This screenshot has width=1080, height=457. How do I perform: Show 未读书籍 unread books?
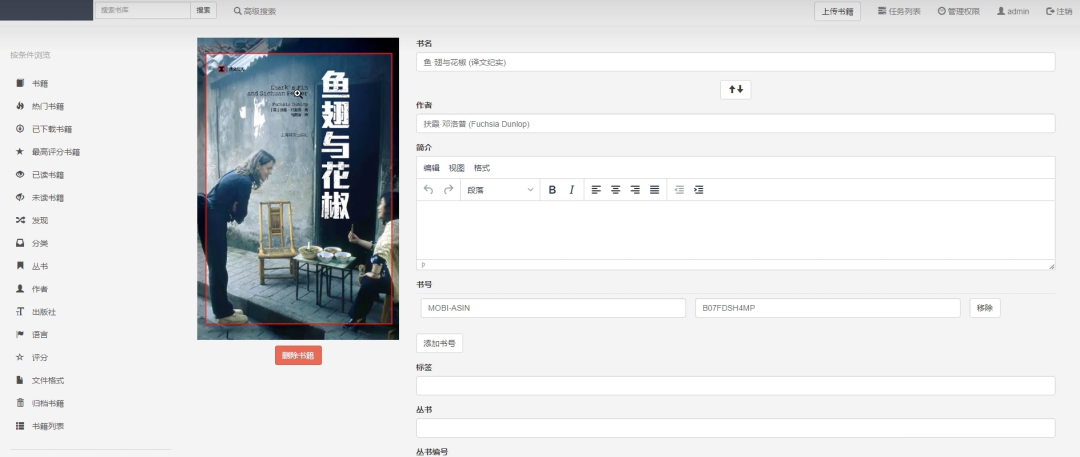pyautogui.click(x=40, y=197)
